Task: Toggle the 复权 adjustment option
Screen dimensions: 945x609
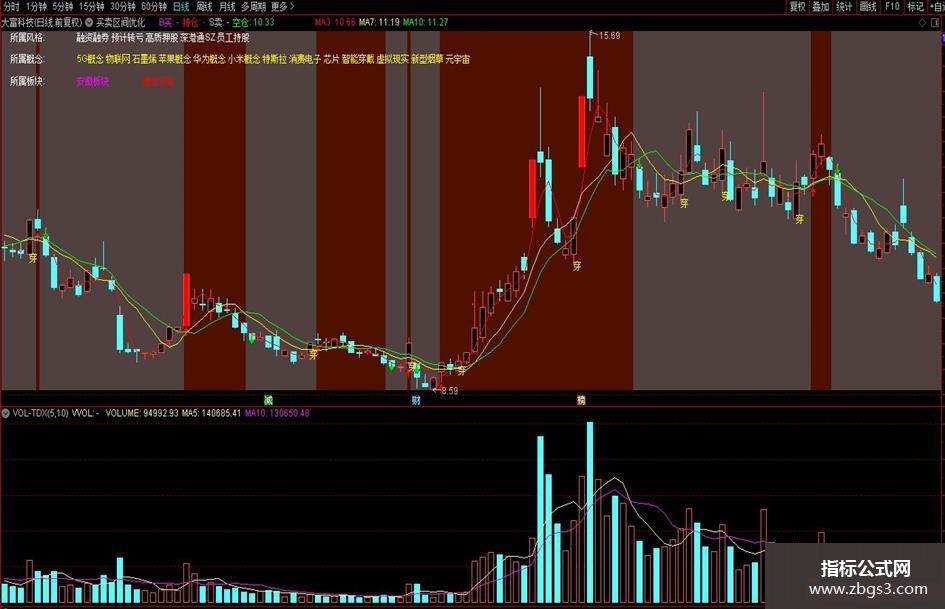Action: point(798,7)
